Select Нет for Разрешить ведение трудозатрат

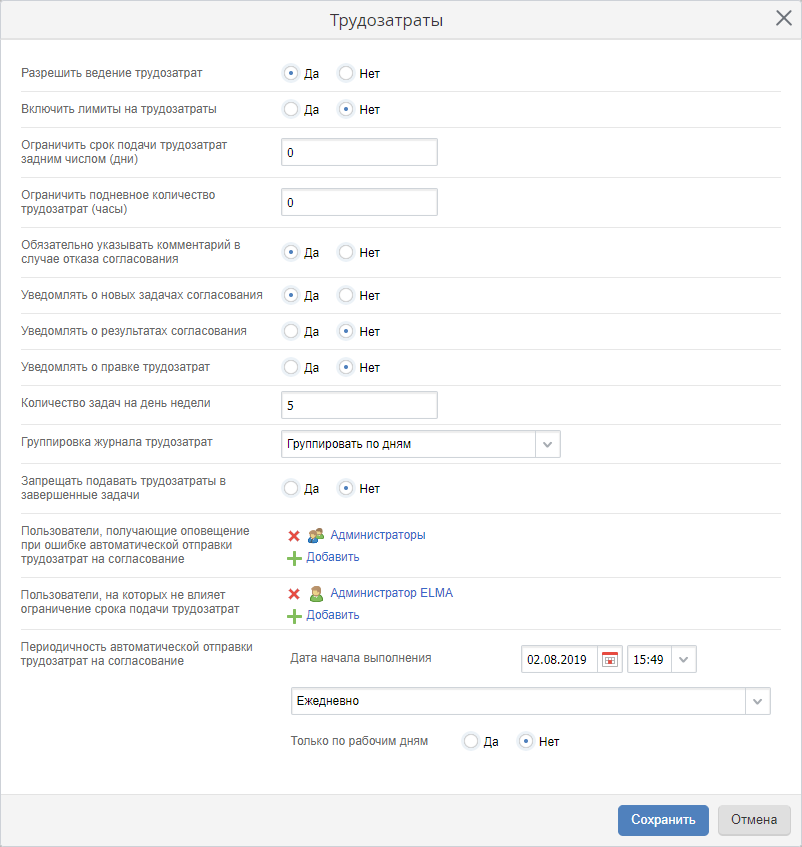(346, 73)
